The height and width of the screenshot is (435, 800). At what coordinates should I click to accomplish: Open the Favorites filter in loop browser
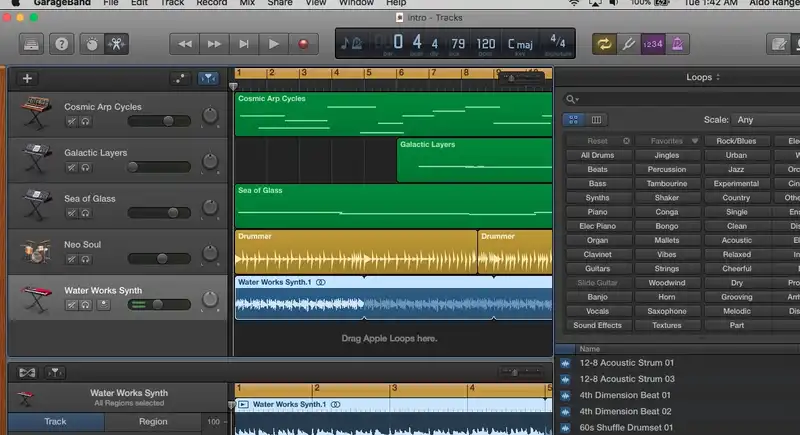(x=667, y=141)
